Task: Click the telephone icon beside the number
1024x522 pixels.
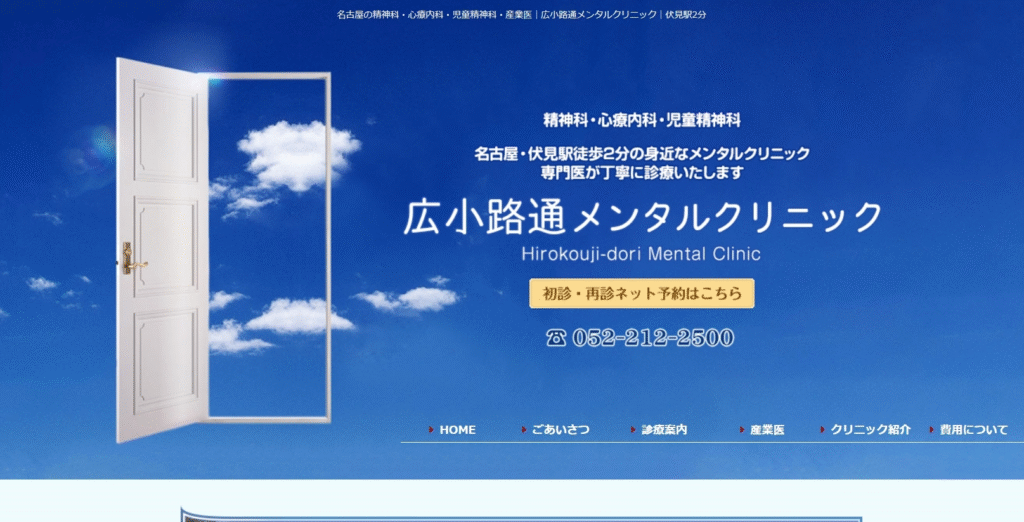Action: (x=556, y=338)
